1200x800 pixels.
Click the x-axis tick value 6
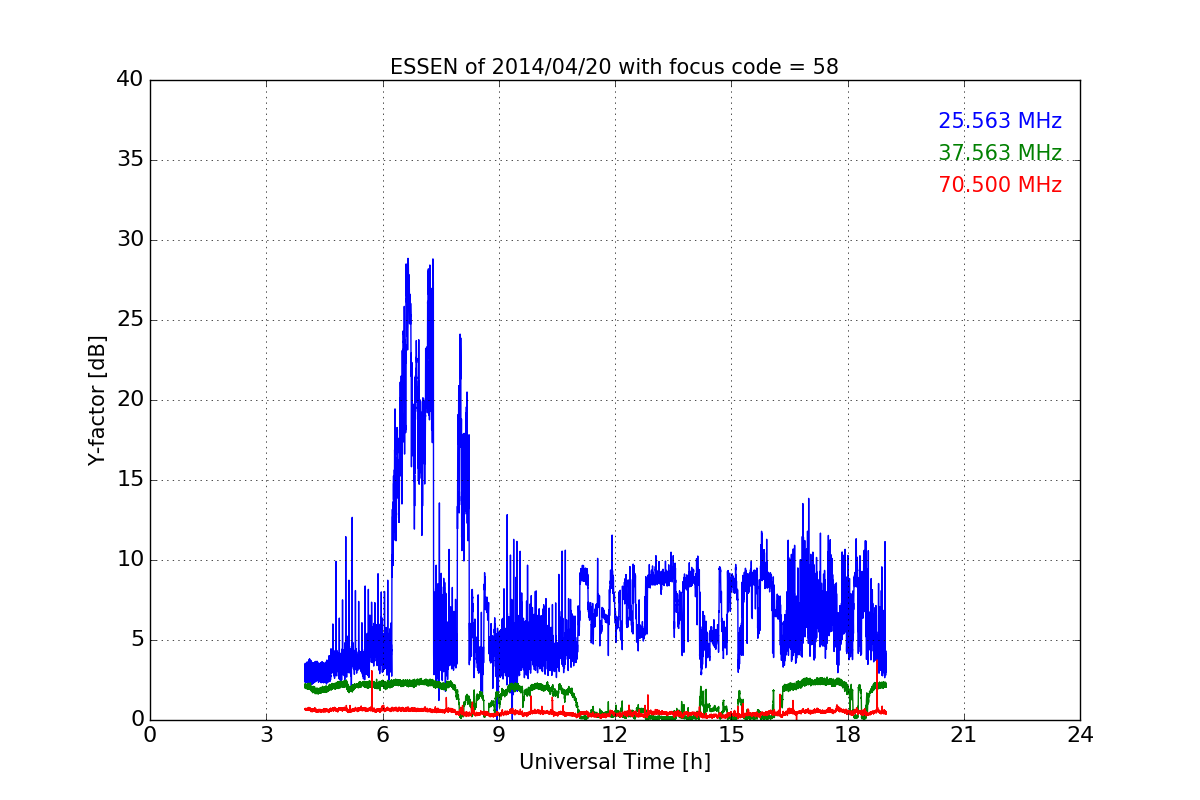(x=383, y=735)
